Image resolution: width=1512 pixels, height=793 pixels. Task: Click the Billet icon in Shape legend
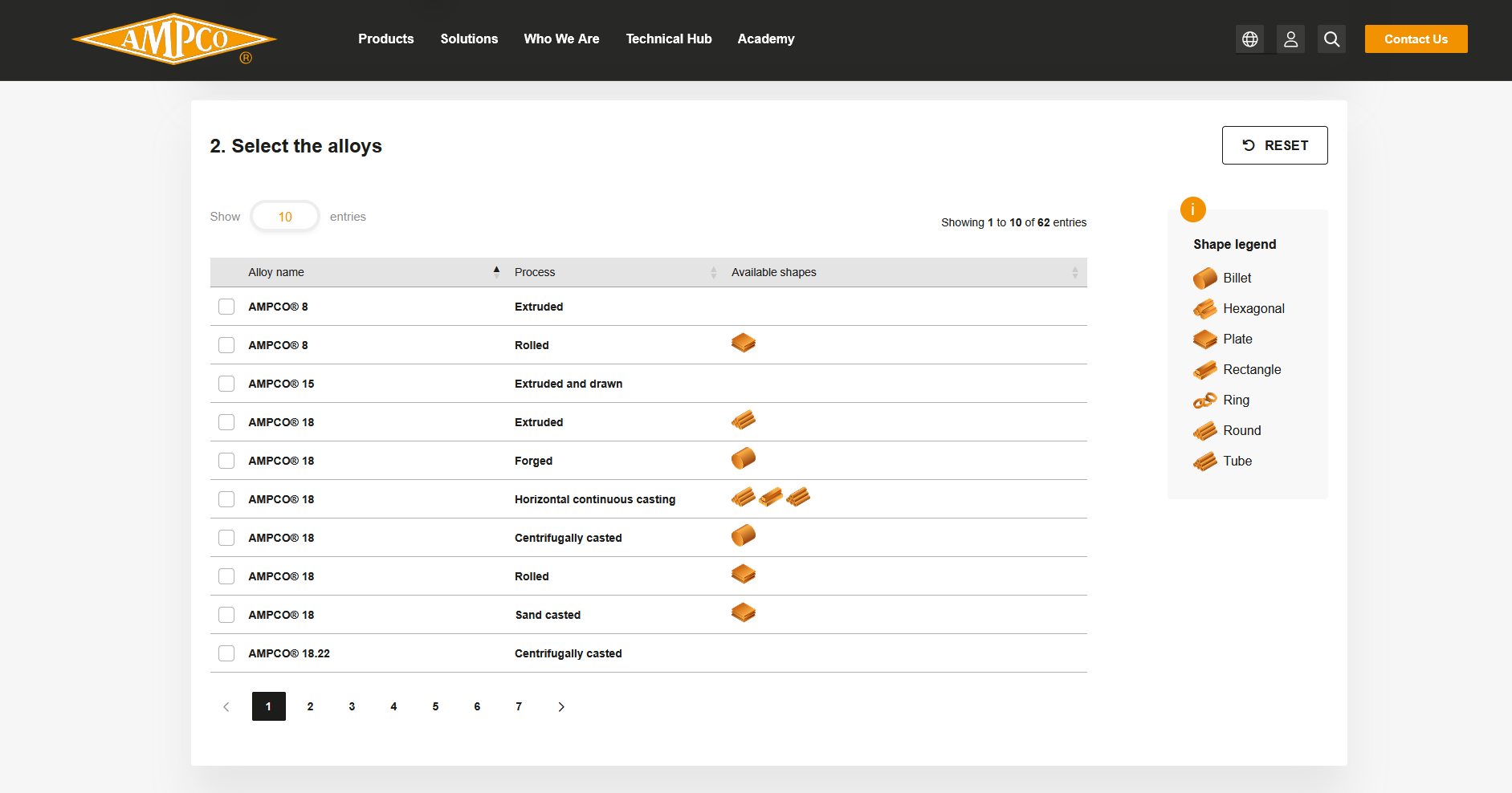click(x=1204, y=279)
